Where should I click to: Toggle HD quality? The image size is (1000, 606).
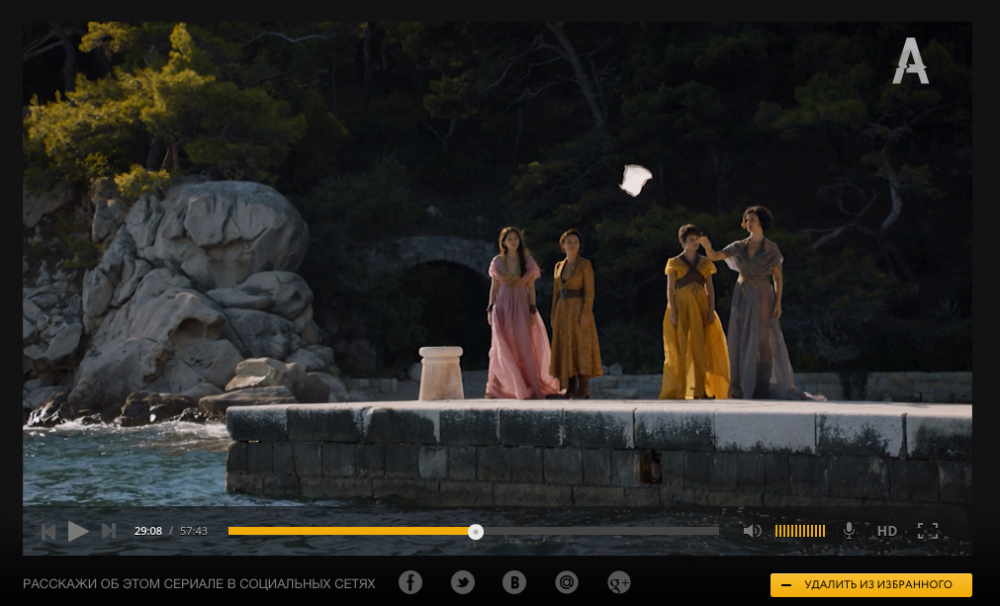(886, 531)
